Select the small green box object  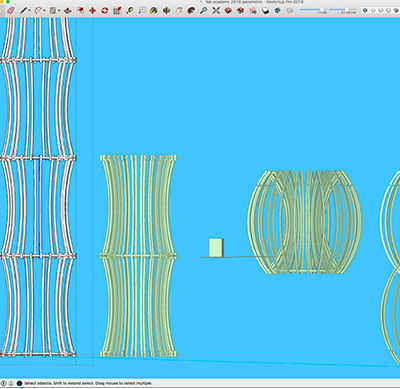click(216, 248)
